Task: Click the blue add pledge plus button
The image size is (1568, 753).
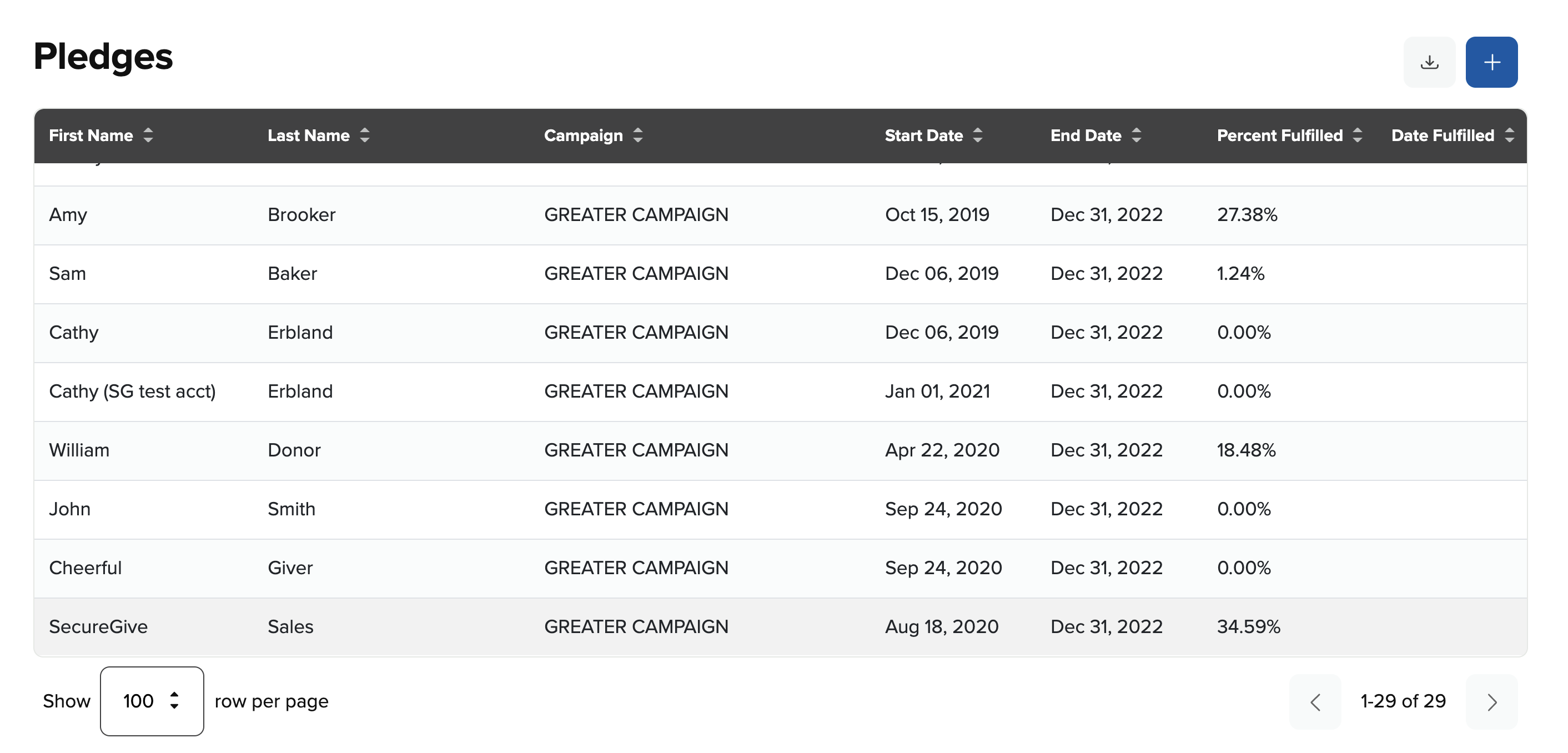Action: [x=1491, y=62]
